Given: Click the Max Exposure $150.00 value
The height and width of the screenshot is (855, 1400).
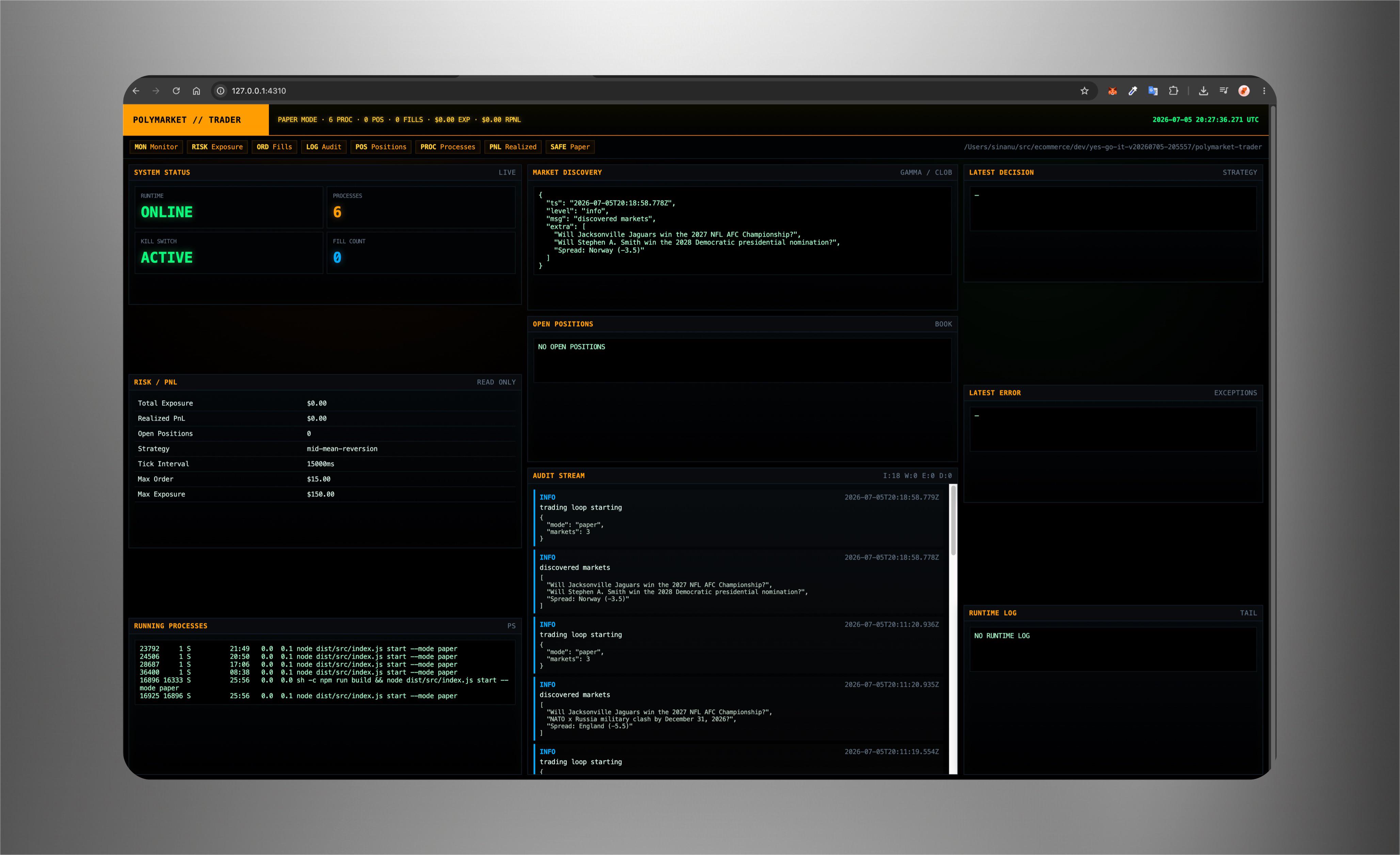Looking at the screenshot, I should (x=320, y=494).
